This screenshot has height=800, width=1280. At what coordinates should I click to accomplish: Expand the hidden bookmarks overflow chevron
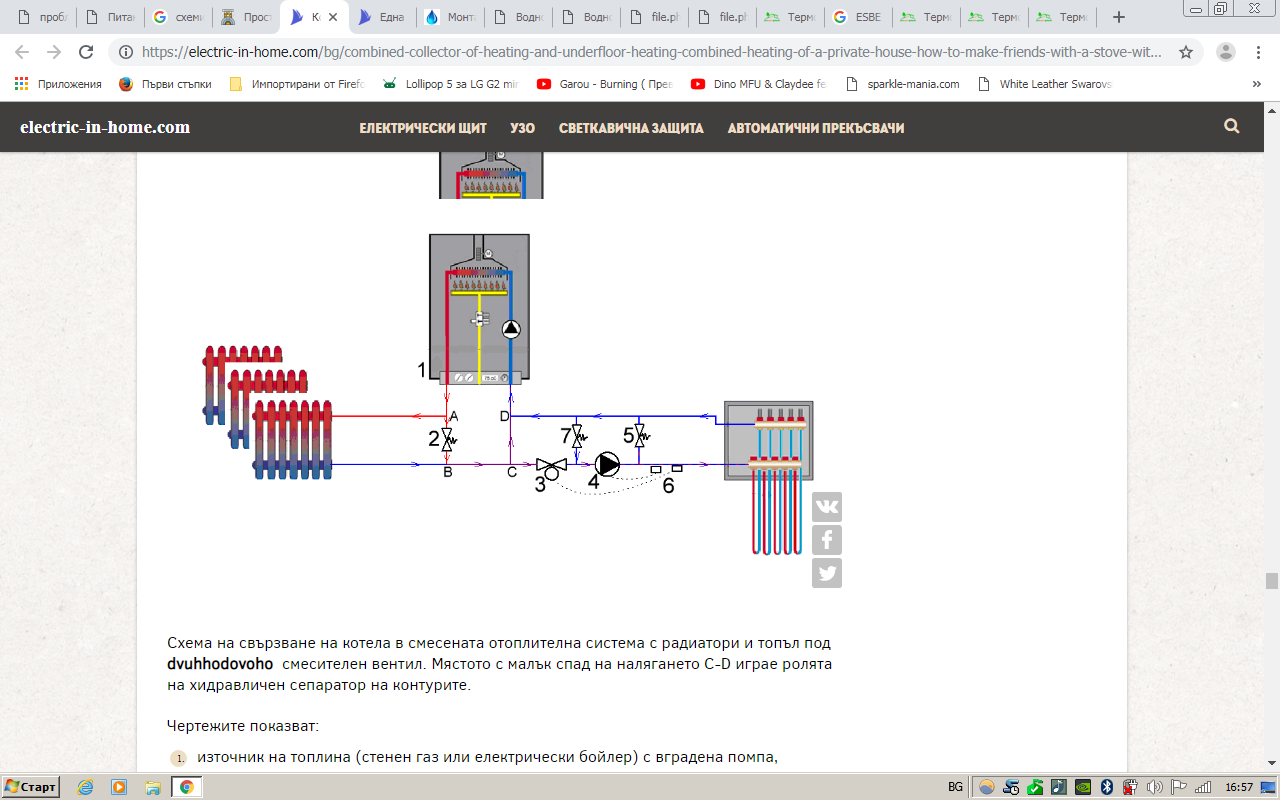click(1256, 84)
